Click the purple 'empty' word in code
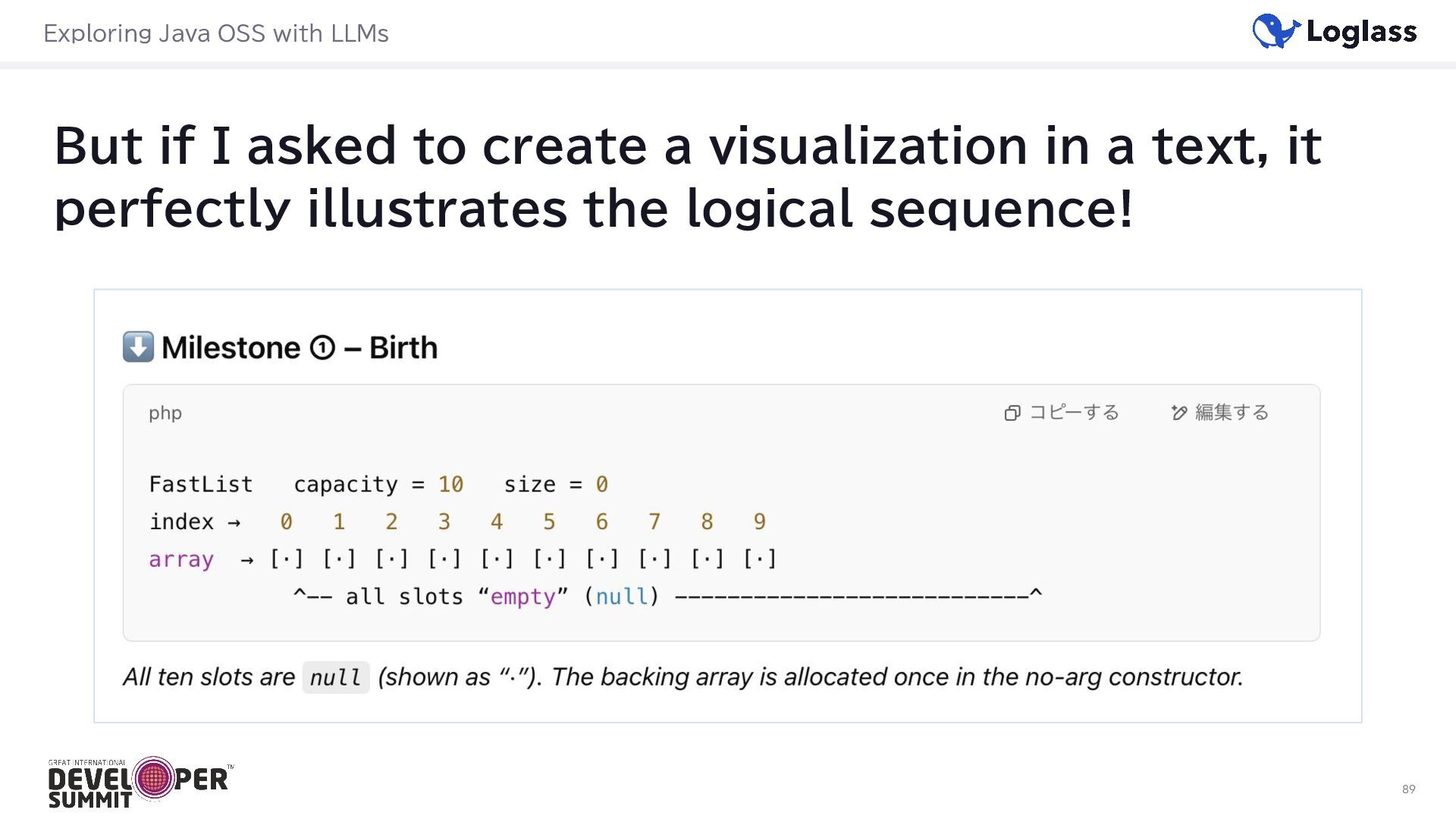This screenshot has height=819, width=1456. click(523, 597)
